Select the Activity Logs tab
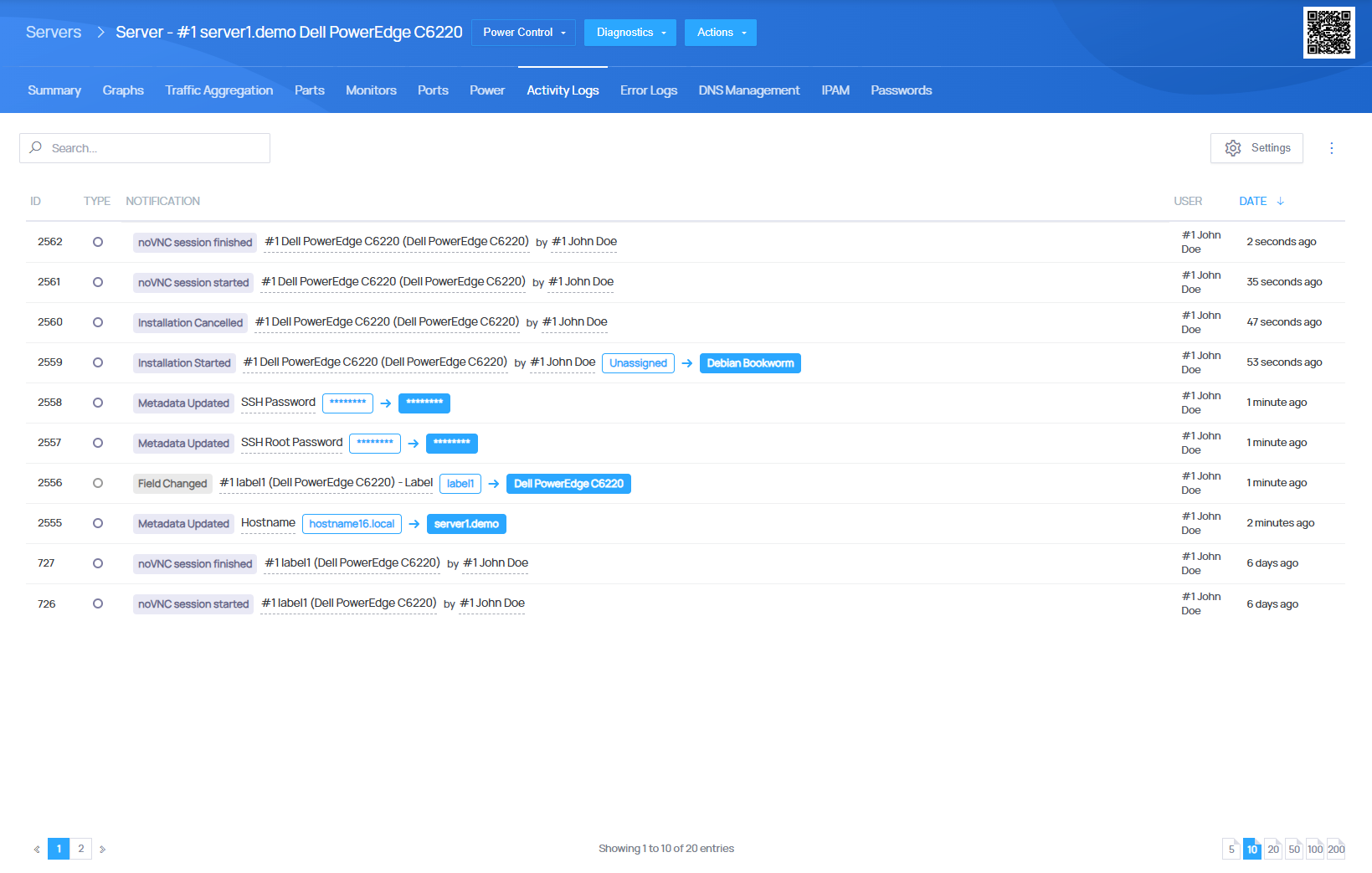This screenshot has height=873, width=1372. (563, 90)
